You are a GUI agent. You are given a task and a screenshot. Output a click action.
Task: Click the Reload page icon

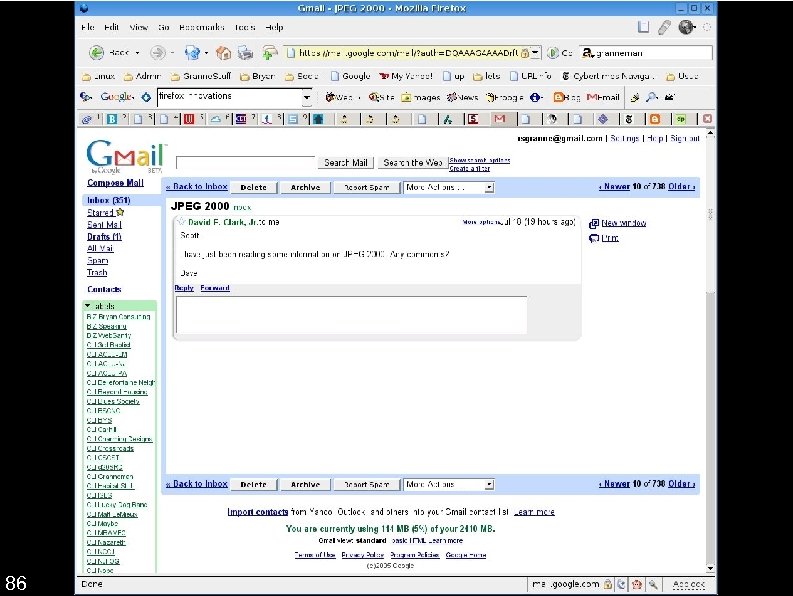point(192,52)
